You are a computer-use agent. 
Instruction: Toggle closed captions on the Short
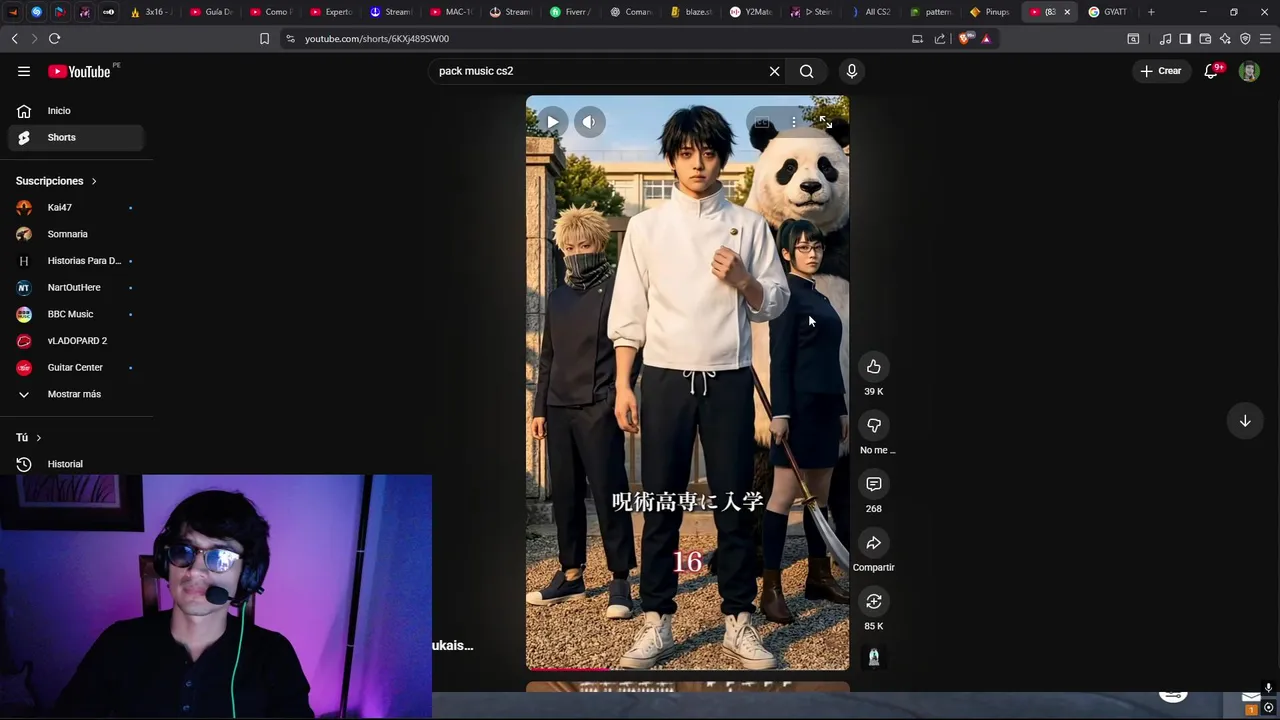[762, 122]
